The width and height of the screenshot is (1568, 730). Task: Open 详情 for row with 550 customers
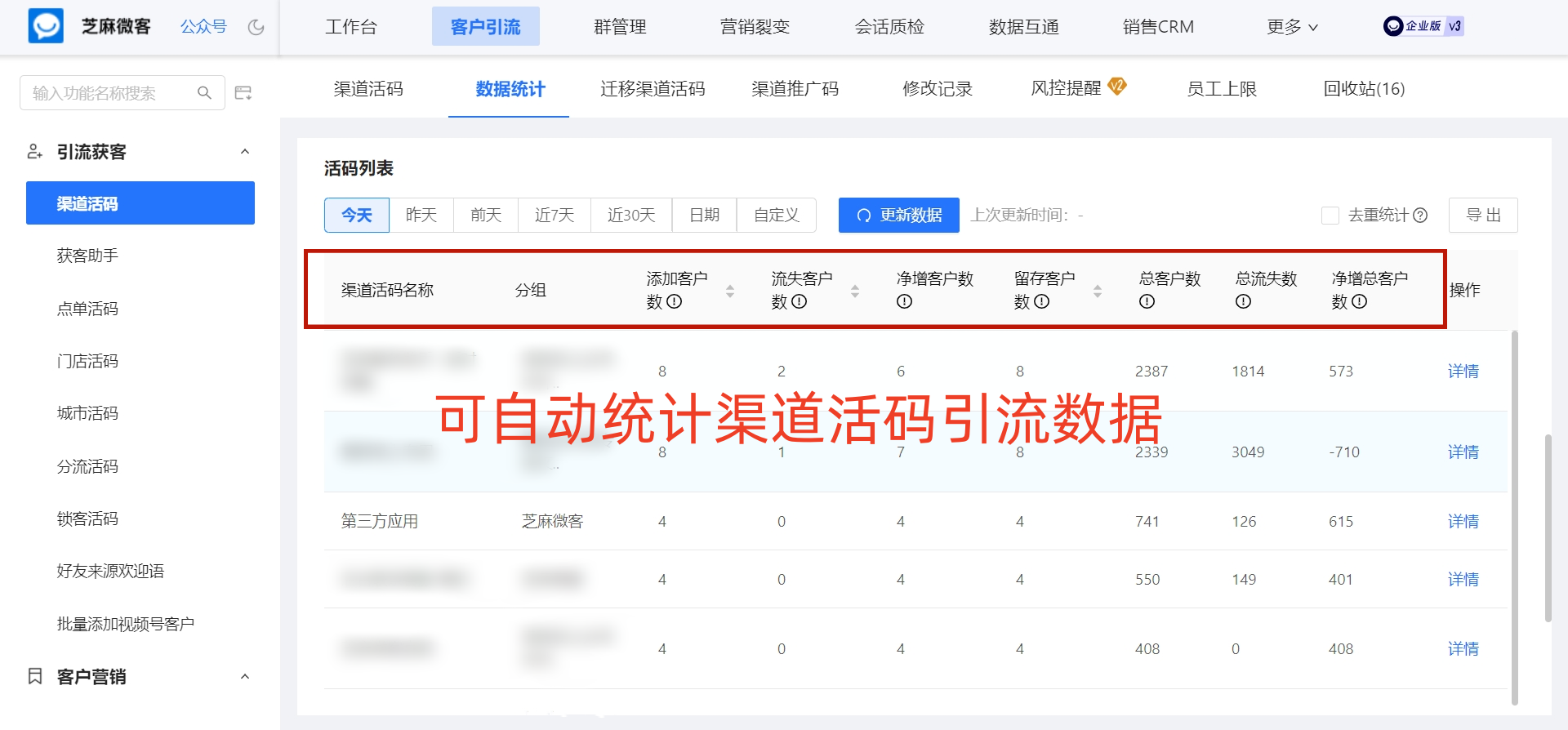tap(1463, 579)
